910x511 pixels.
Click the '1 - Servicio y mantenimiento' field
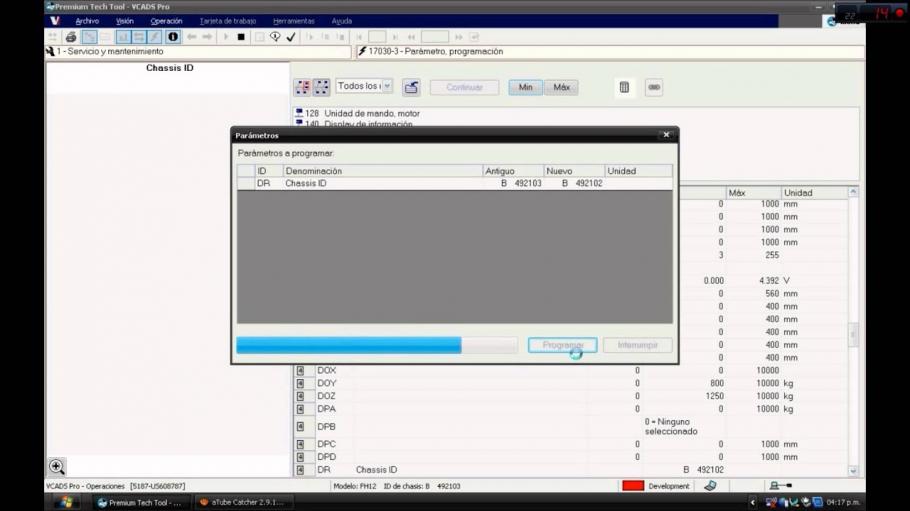point(198,52)
